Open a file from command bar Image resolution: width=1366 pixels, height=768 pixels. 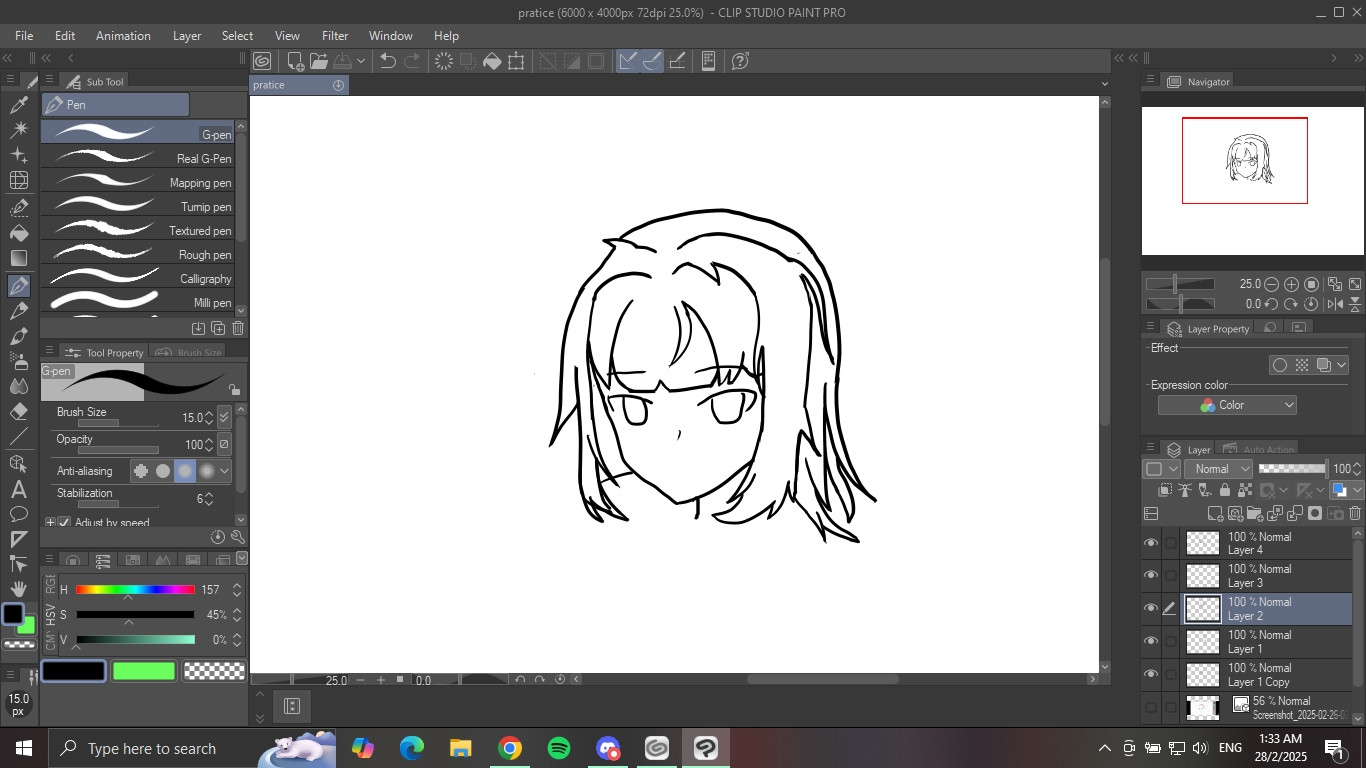click(319, 61)
